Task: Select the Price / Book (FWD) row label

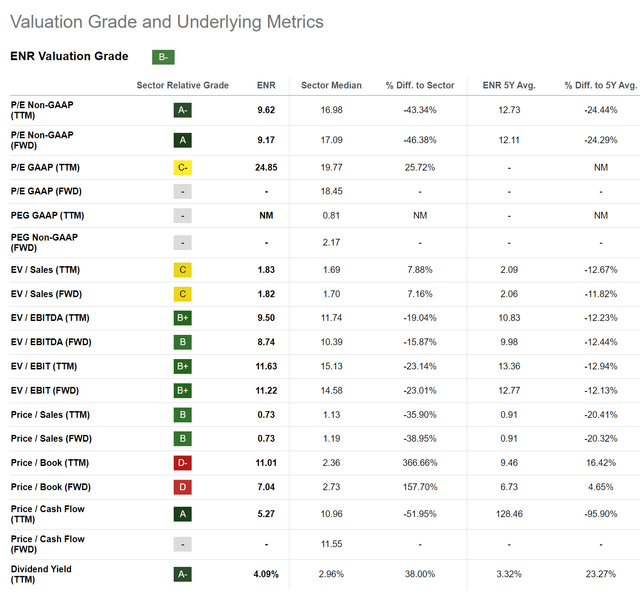Action: pyautogui.click(x=51, y=487)
